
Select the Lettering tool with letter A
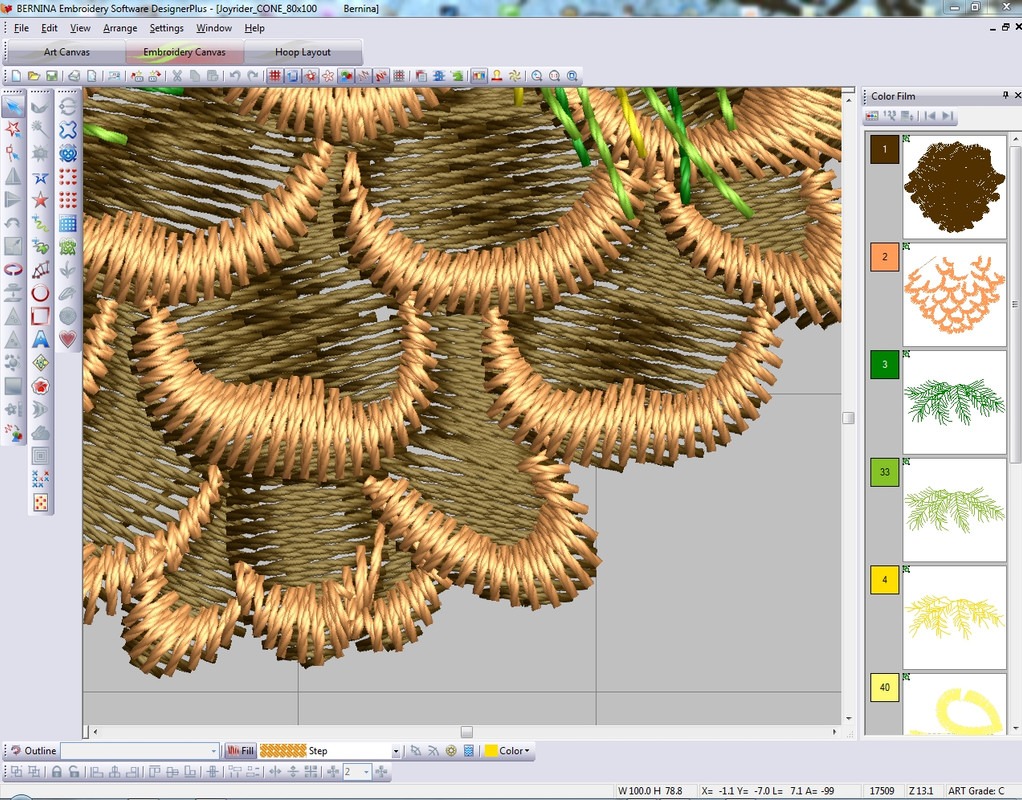tap(40, 339)
